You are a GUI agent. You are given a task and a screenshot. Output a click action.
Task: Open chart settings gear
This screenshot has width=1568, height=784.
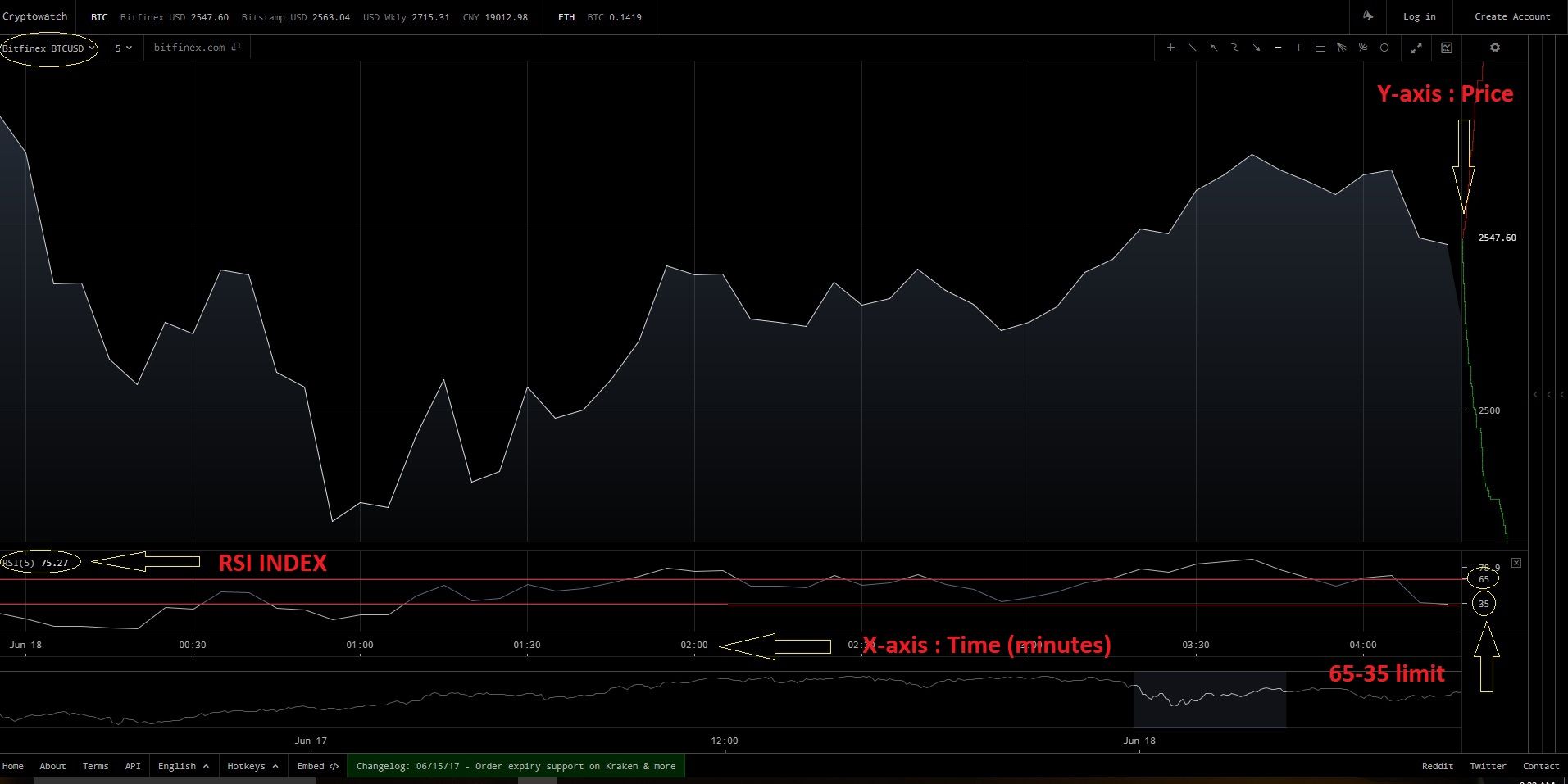pos(1495,48)
